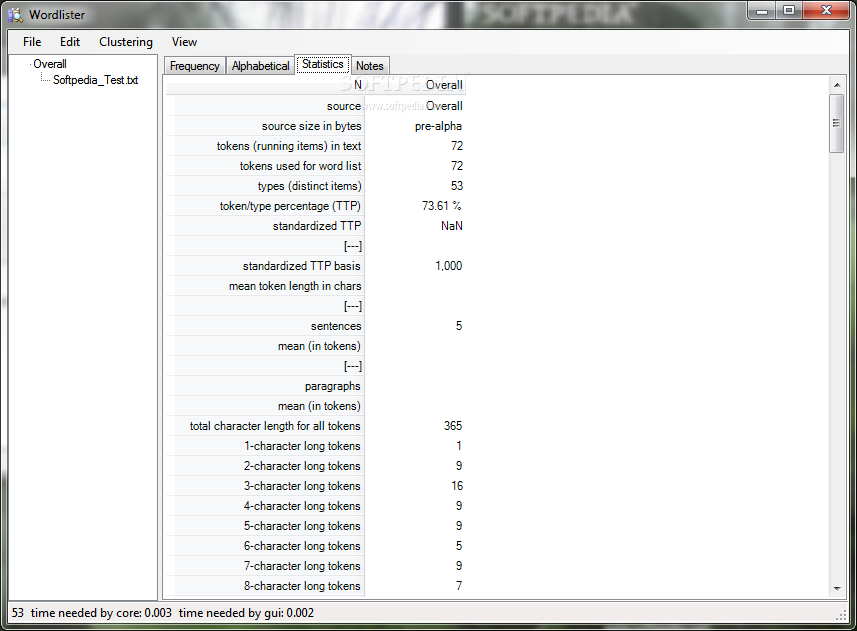Screen dimensions: 857x631
Task: Switch to the Notes tab
Action: (369, 66)
